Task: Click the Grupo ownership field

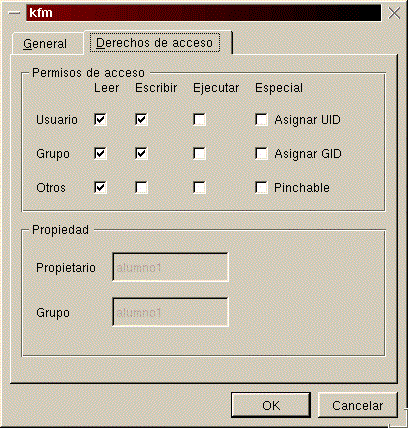Action: pos(170,312)
